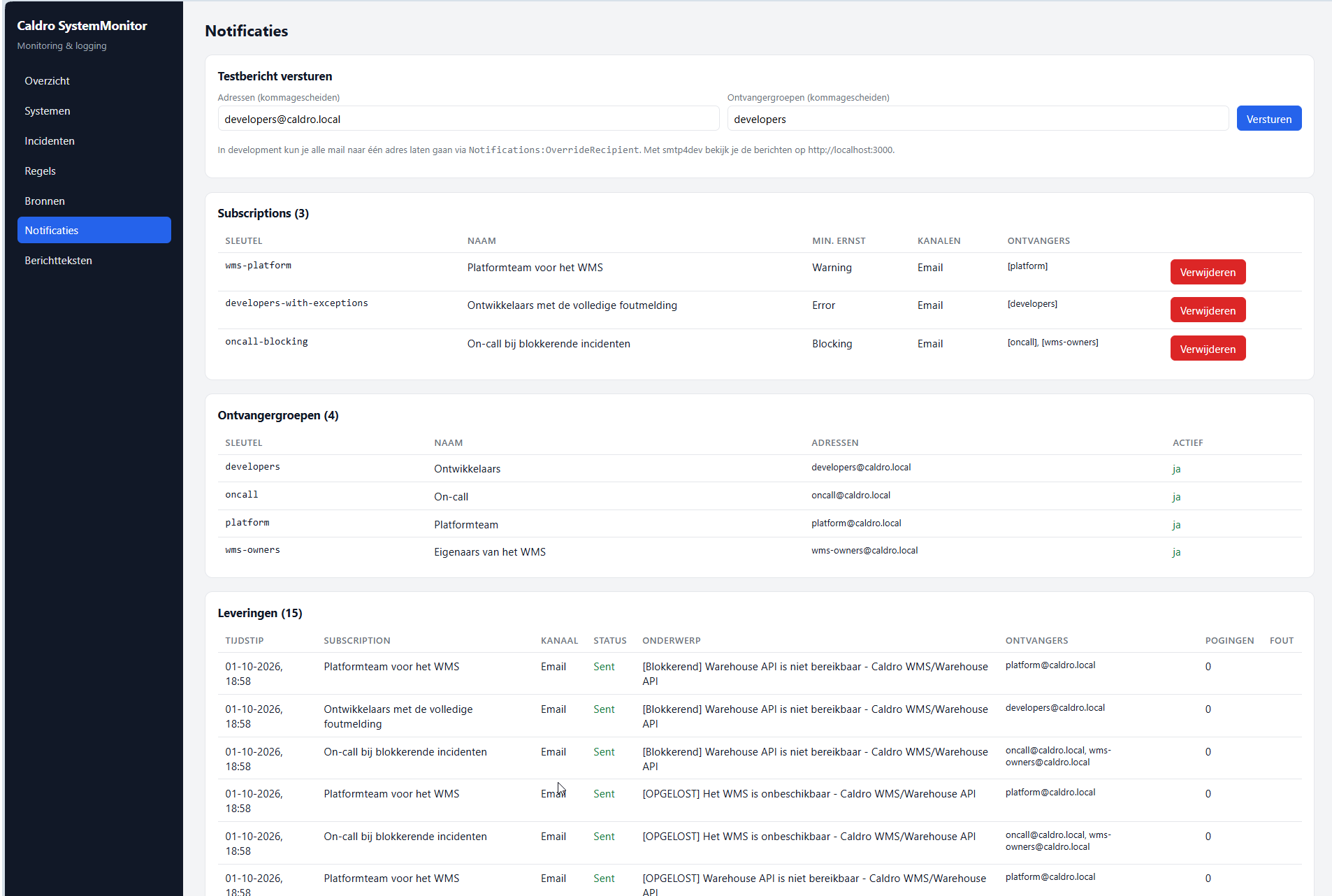The width and height of the screenshot is (1332, 896).
Task: Remove the developers-with-exceptions subscription
Action: pyautogui.click(x=1208, y=311)
